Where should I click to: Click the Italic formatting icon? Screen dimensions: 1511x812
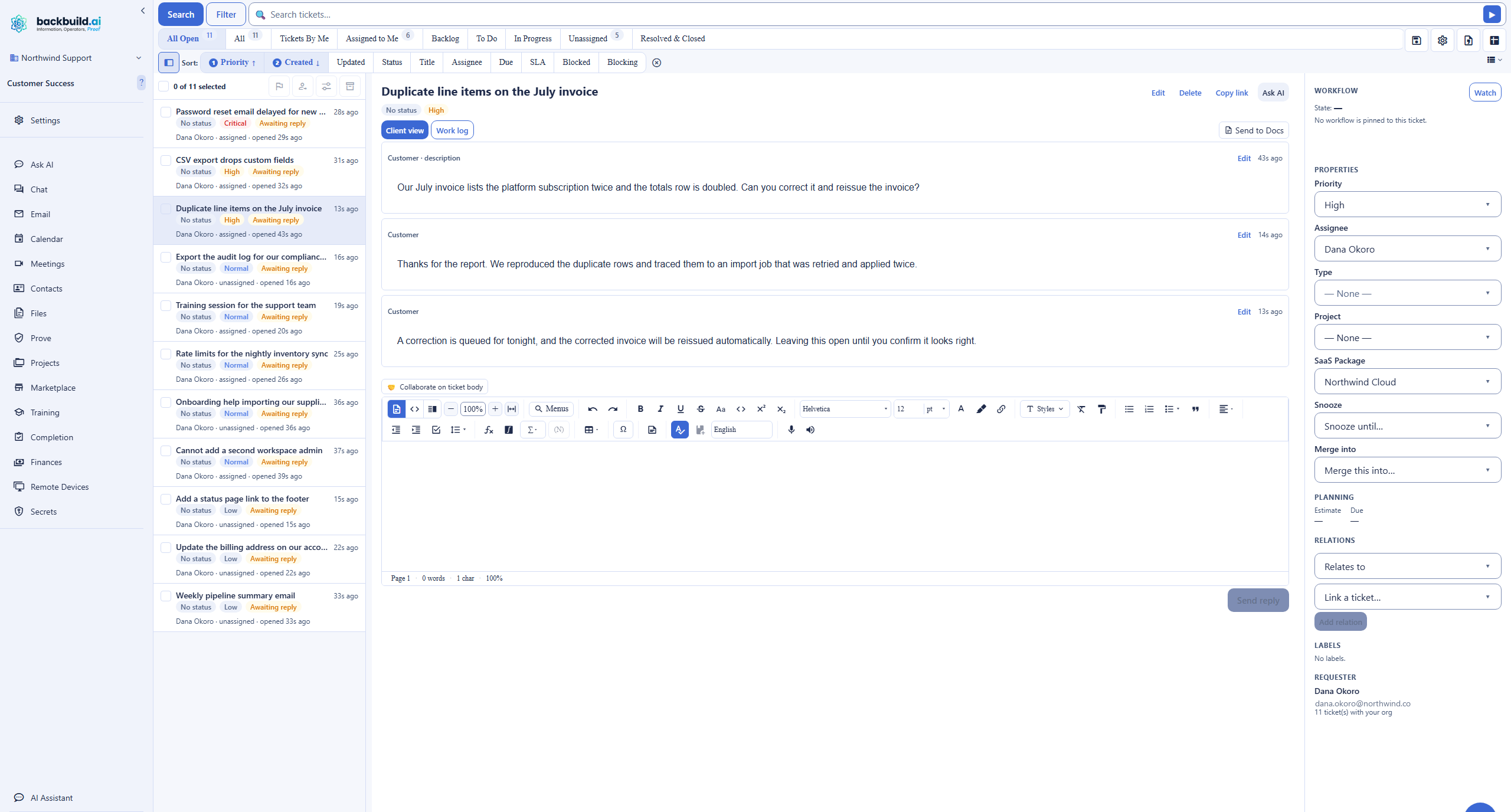[x=660, y=409]
